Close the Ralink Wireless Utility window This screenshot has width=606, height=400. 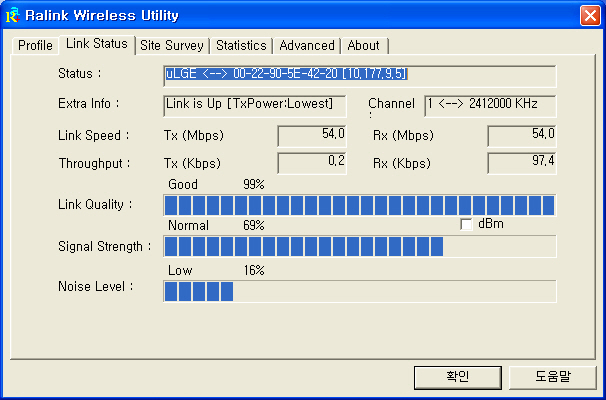[590, 15]
